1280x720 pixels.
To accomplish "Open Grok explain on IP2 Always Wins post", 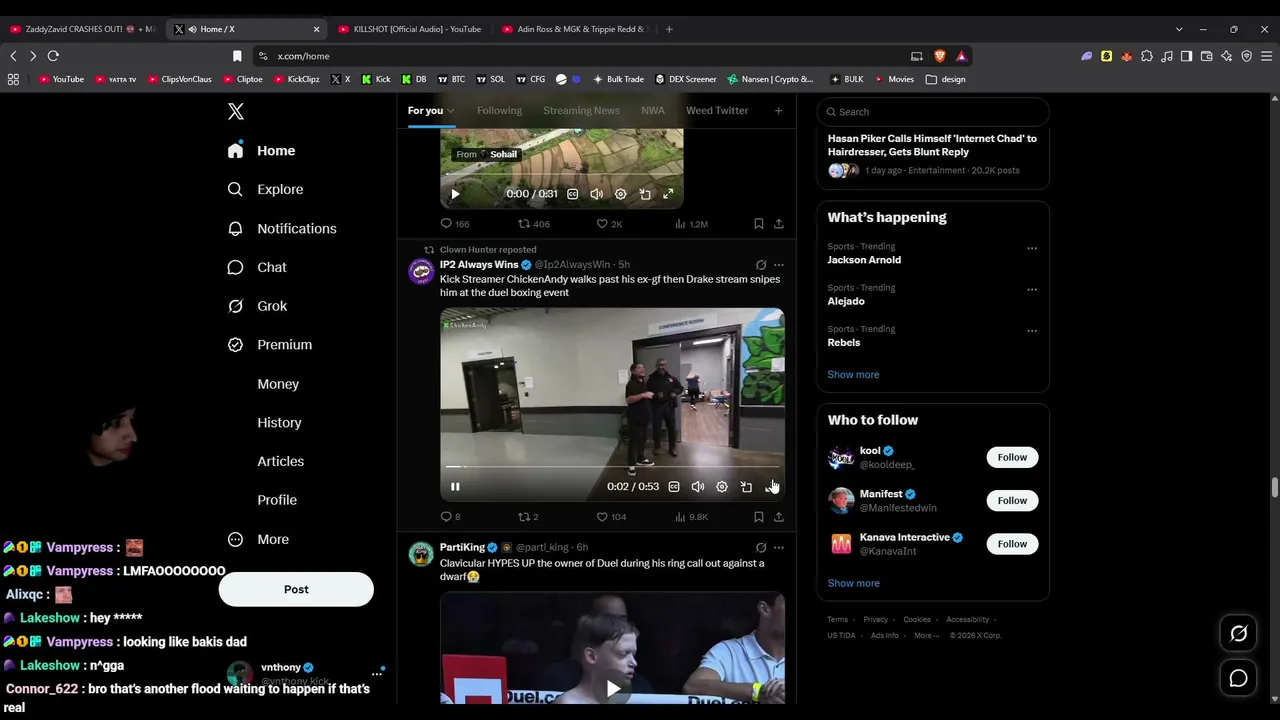I will coord(761,265).
